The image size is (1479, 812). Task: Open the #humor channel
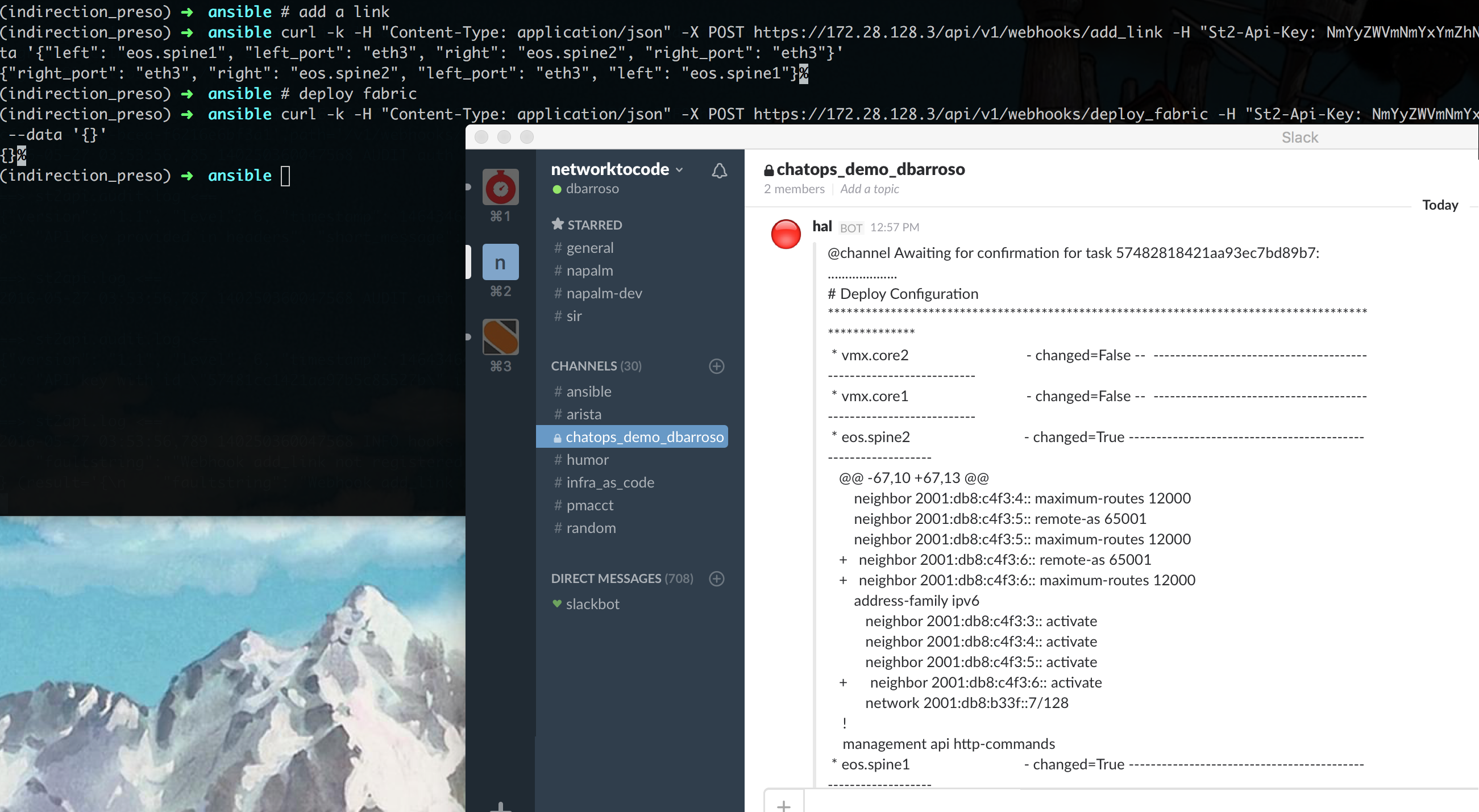pyautogui.click(x=581, y=460)
